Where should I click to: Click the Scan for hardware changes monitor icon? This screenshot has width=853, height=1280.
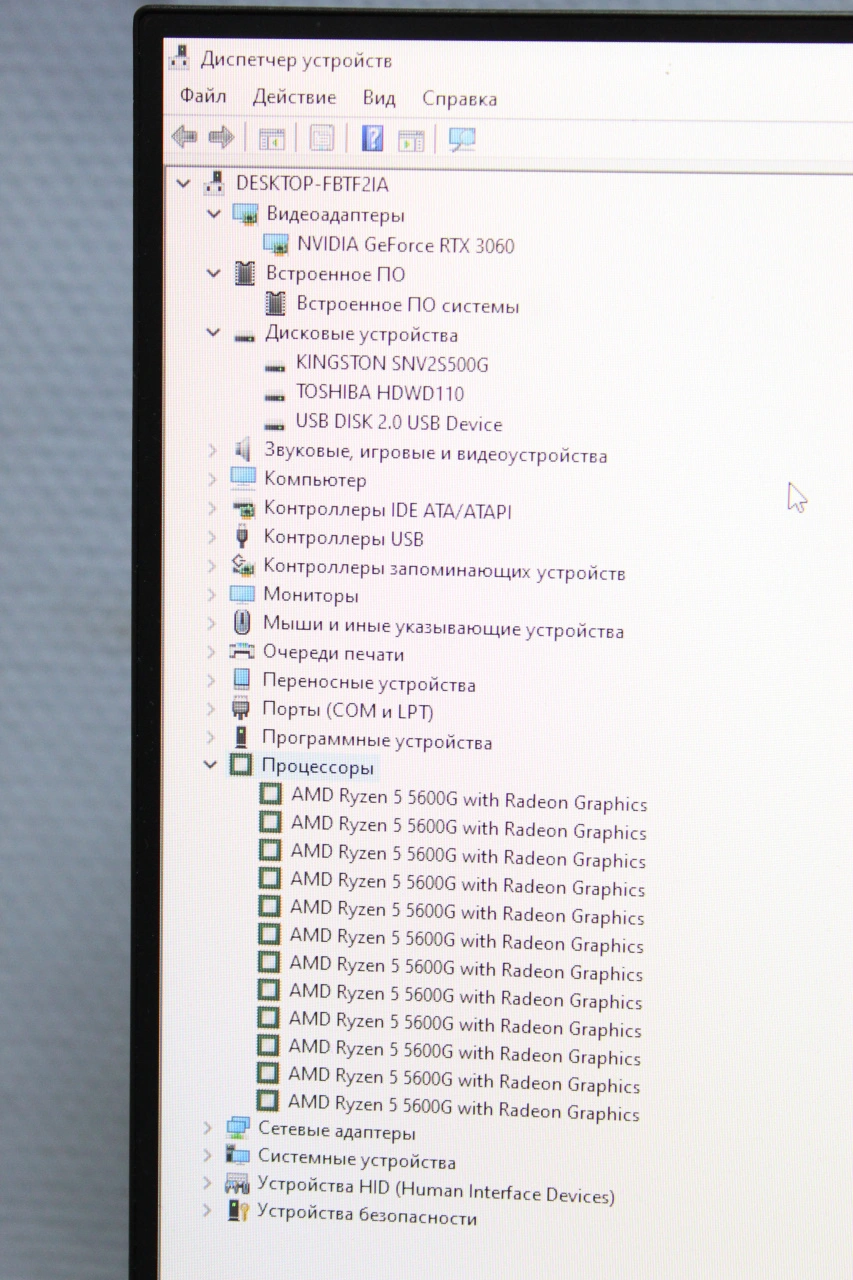click(461, 139)
